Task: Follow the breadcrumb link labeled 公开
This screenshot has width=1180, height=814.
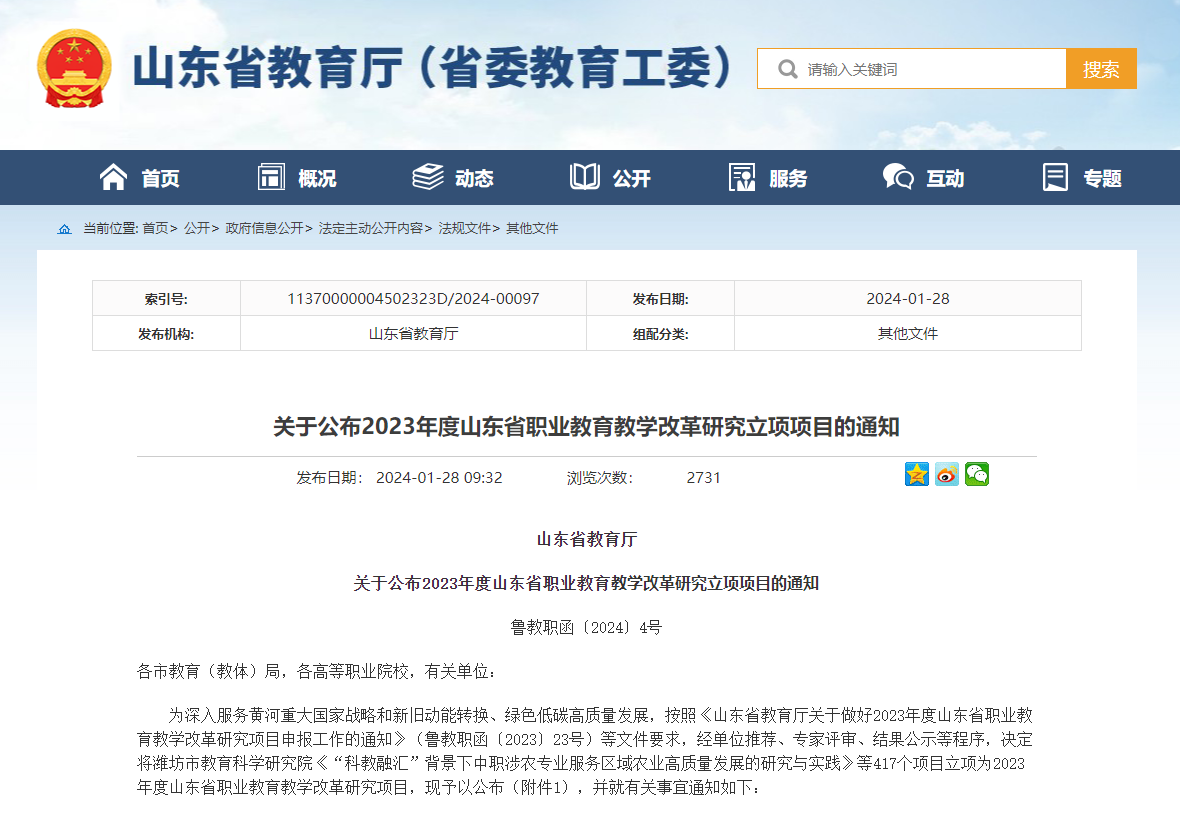Action: (x=196, y=228)
